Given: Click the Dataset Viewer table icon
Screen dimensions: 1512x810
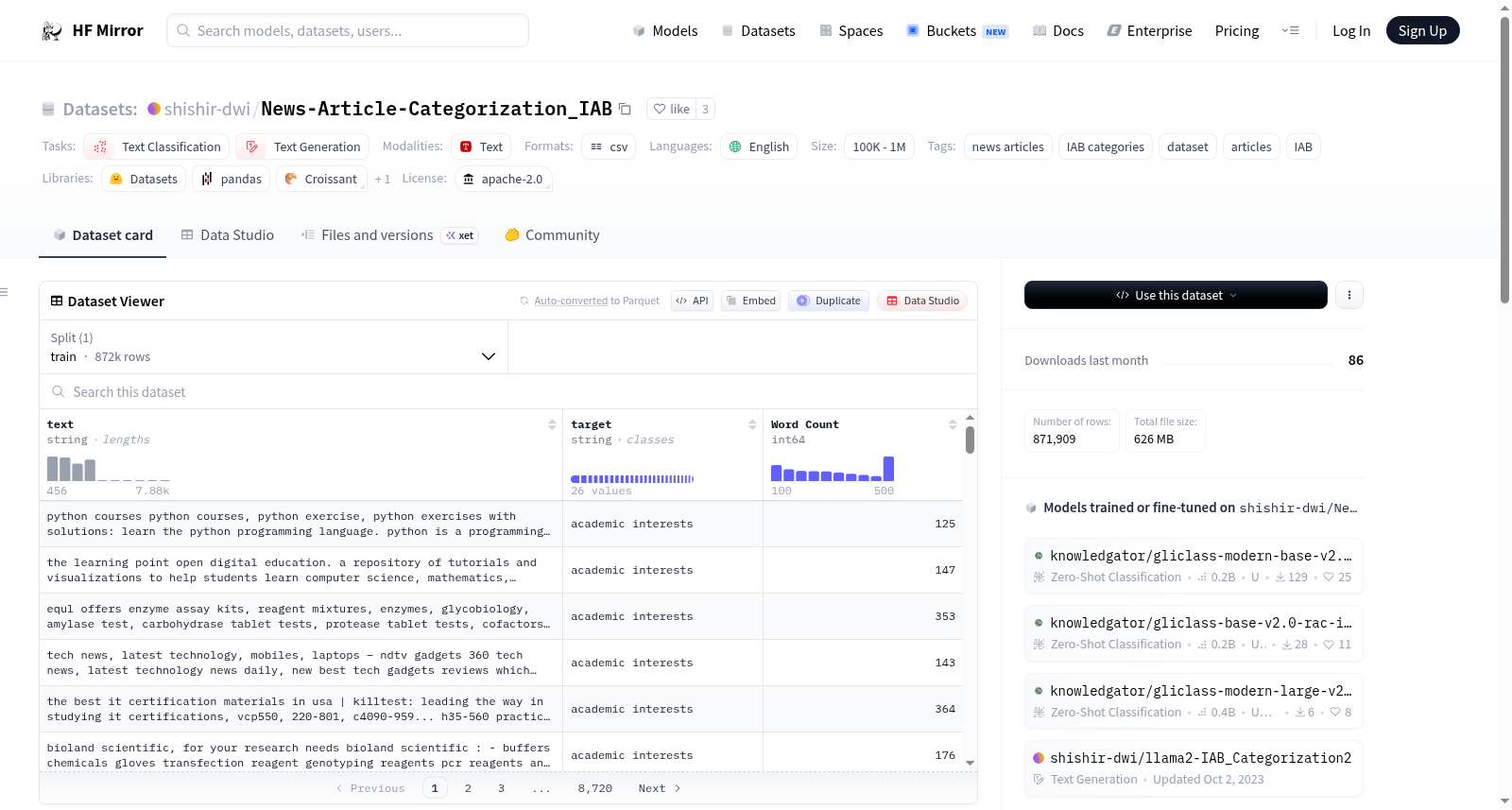Looking at the screenshot, I should pyautogui.click(x=57, y=301).
